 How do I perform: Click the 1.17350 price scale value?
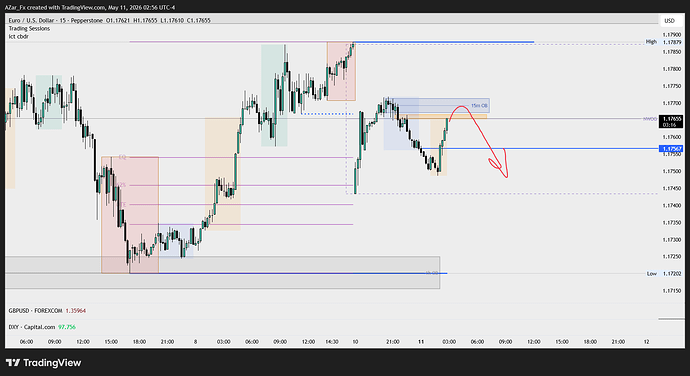[x=672, y=223]
